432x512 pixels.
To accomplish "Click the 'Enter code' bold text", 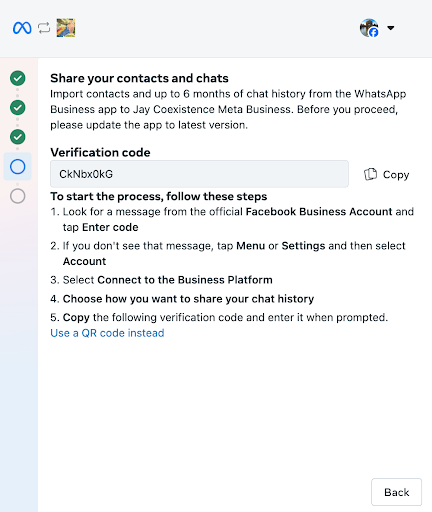I will (110, 227).
